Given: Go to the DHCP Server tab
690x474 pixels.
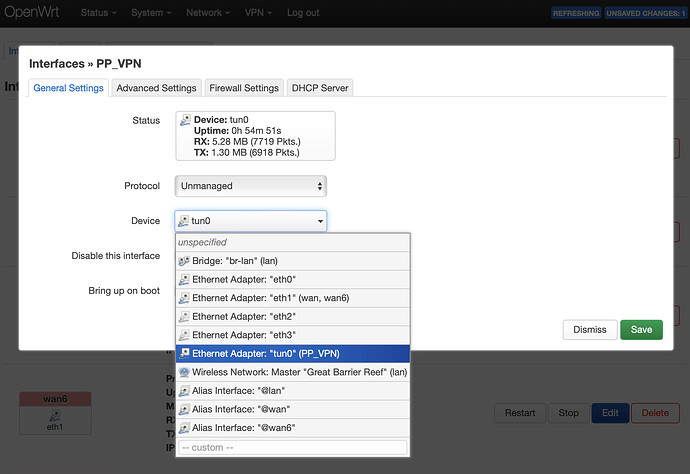Looking at the screenshot, I should [320, 88].
